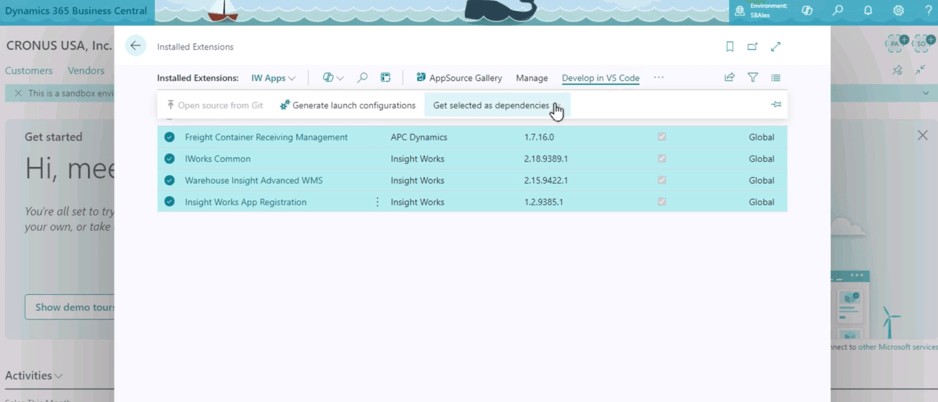Open Warehouse Insight Advanced WMS extension
This screenshot has height=402, width=938.
point(254,180)
